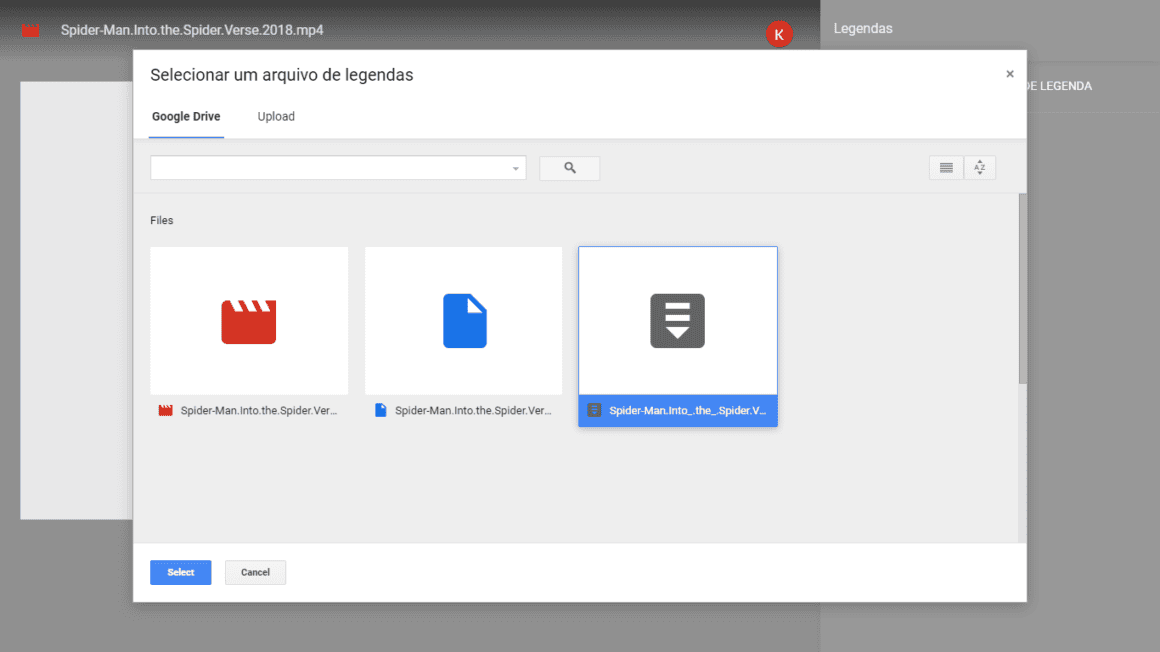Click the Cancel button
The height and width of the screenshot is (652, 1160).
[x=255, y=572]
